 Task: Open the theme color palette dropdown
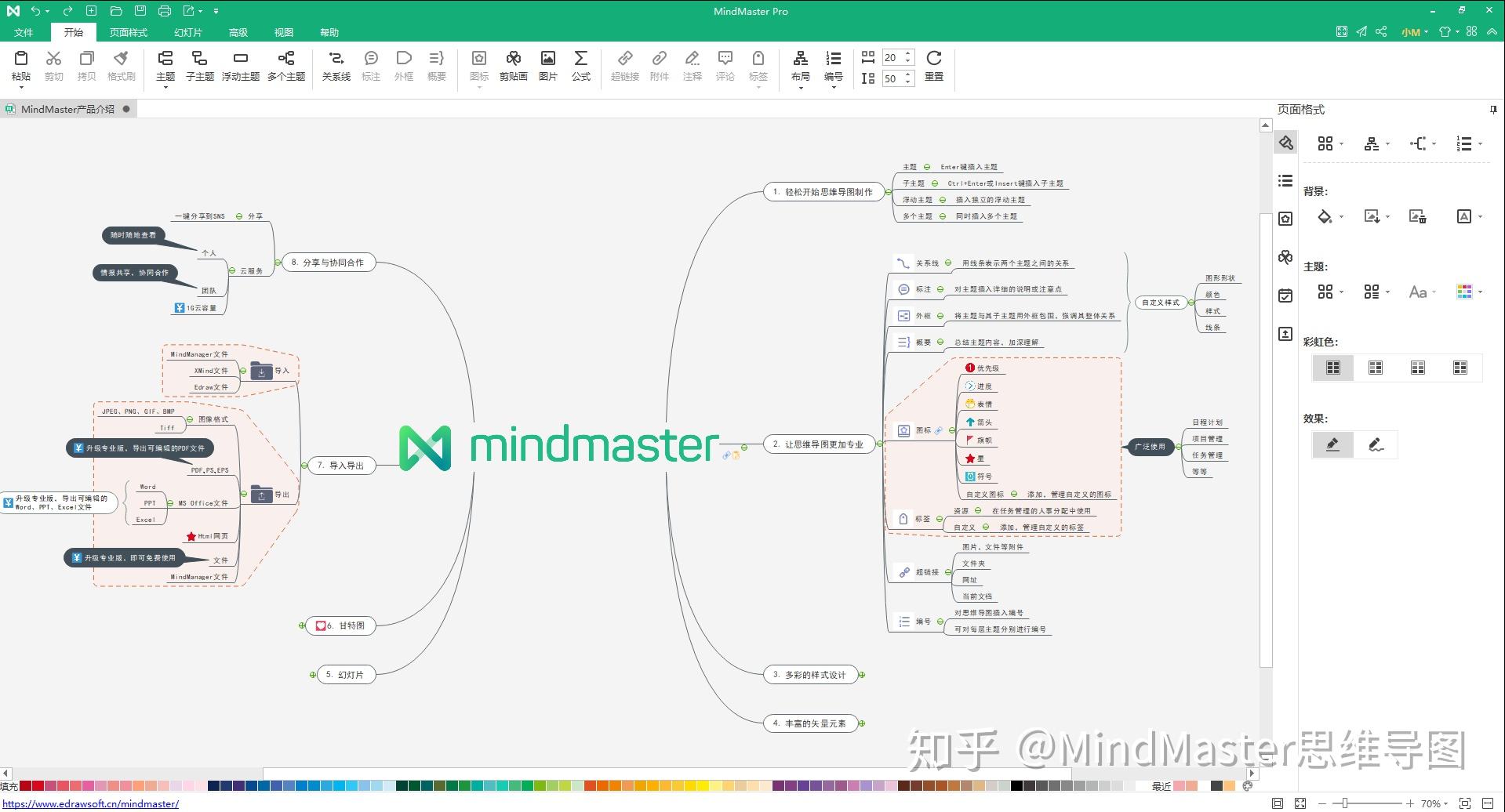1480,292
